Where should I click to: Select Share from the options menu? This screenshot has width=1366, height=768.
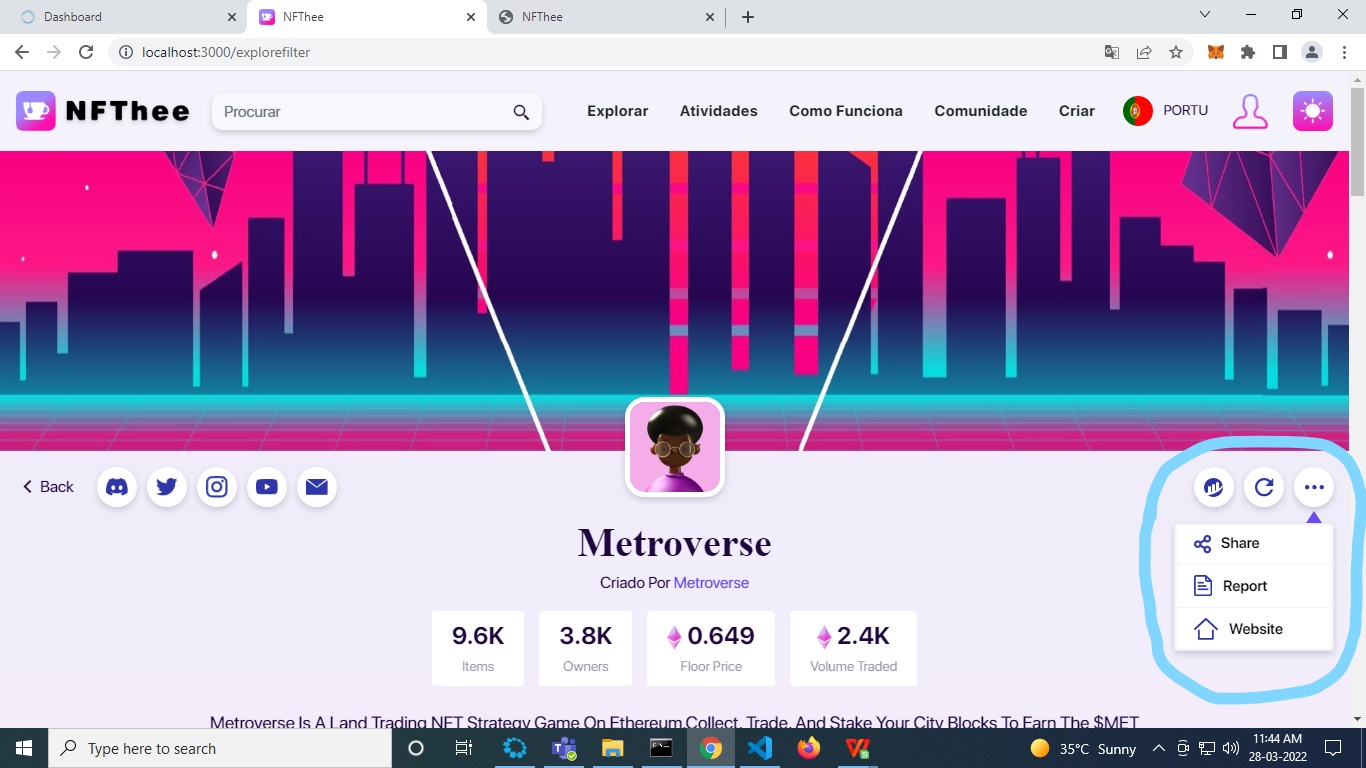click(1240, 543)
